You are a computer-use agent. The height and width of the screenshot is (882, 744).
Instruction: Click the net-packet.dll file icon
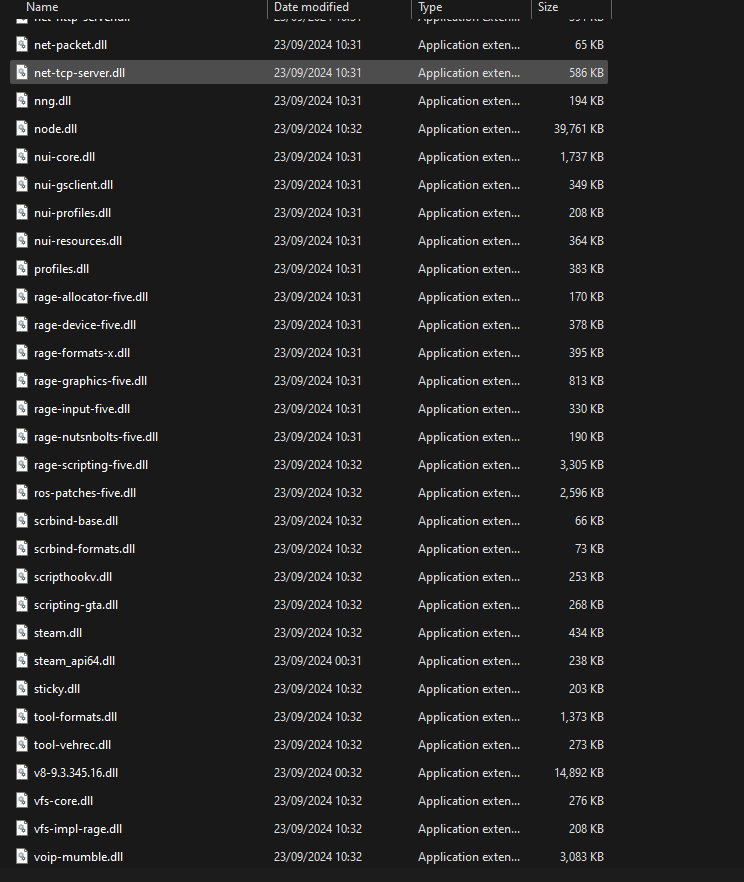pos(22,44)
